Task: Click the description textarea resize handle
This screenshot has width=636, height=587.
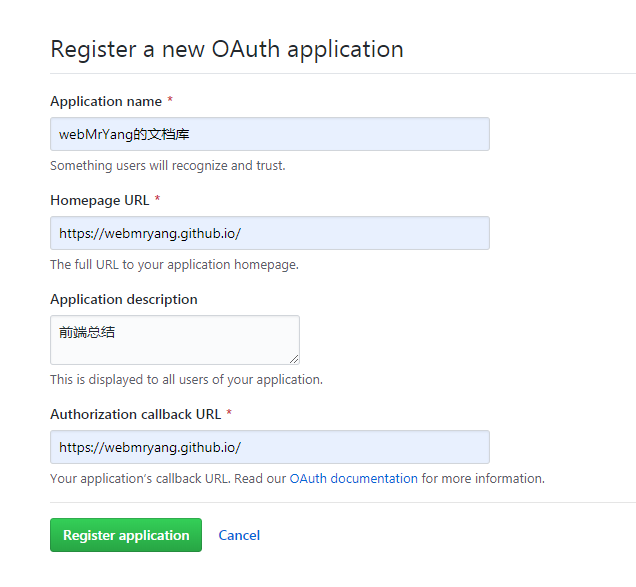Action: (x=294, y=359)
